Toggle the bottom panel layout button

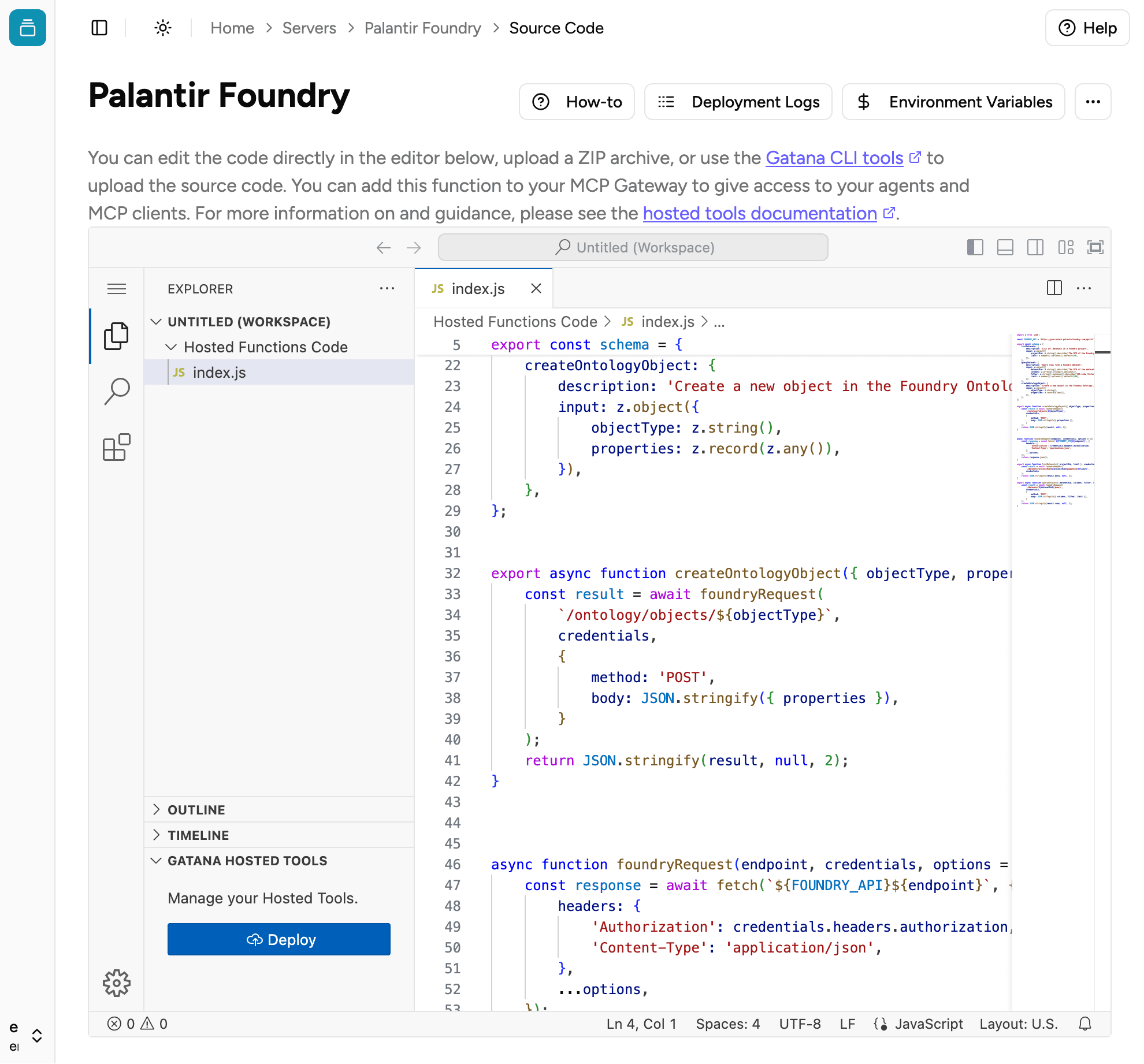(1005, 247)
